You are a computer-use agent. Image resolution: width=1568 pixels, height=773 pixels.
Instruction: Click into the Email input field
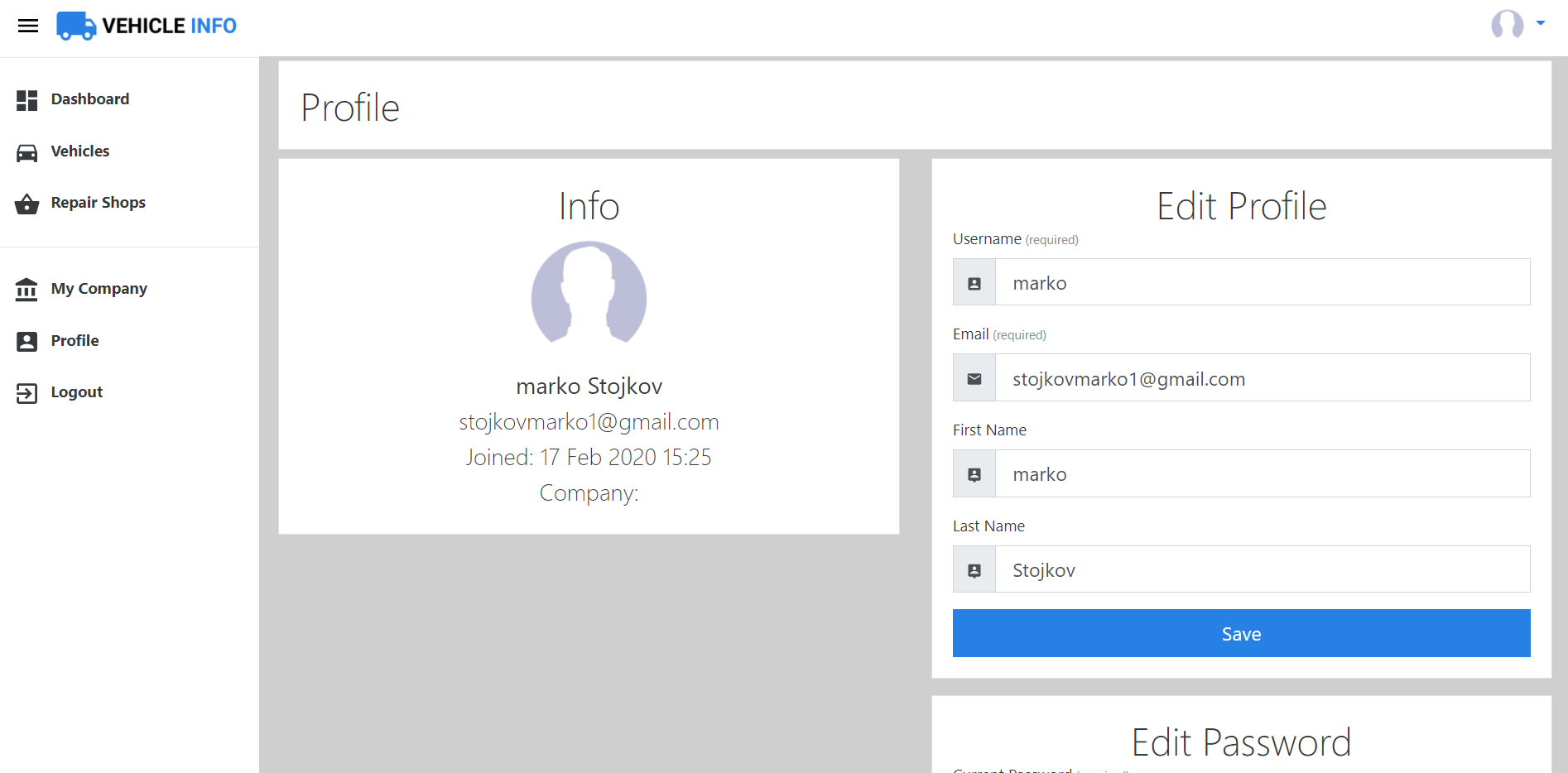pyautogui.click(x=1261, y=378)
